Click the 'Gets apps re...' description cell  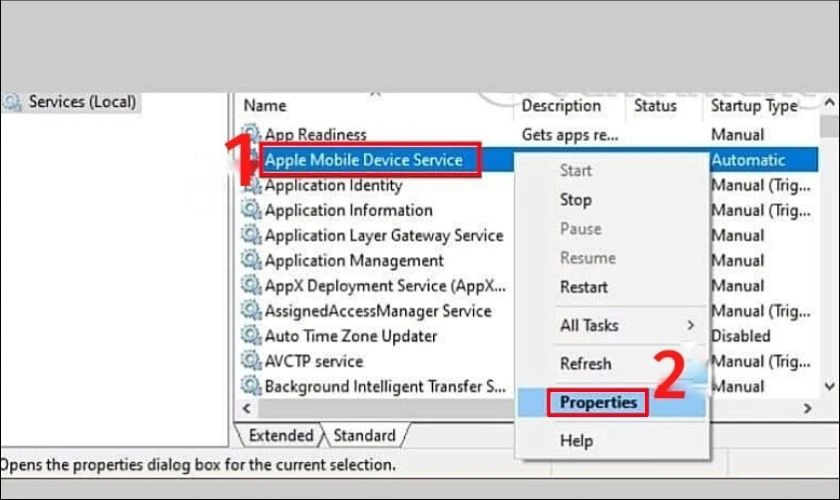click(x=570, y=135)
